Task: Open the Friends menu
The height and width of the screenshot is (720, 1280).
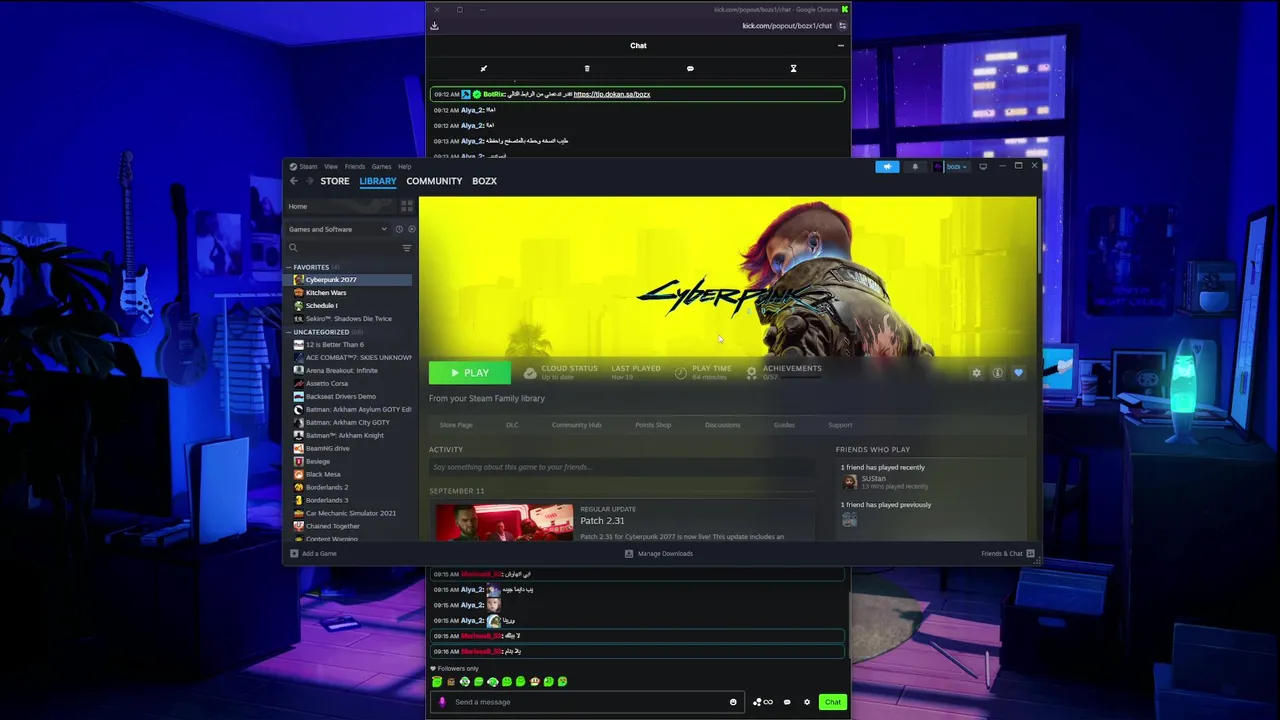Action: pyautogui.click(x=355, y=167)
